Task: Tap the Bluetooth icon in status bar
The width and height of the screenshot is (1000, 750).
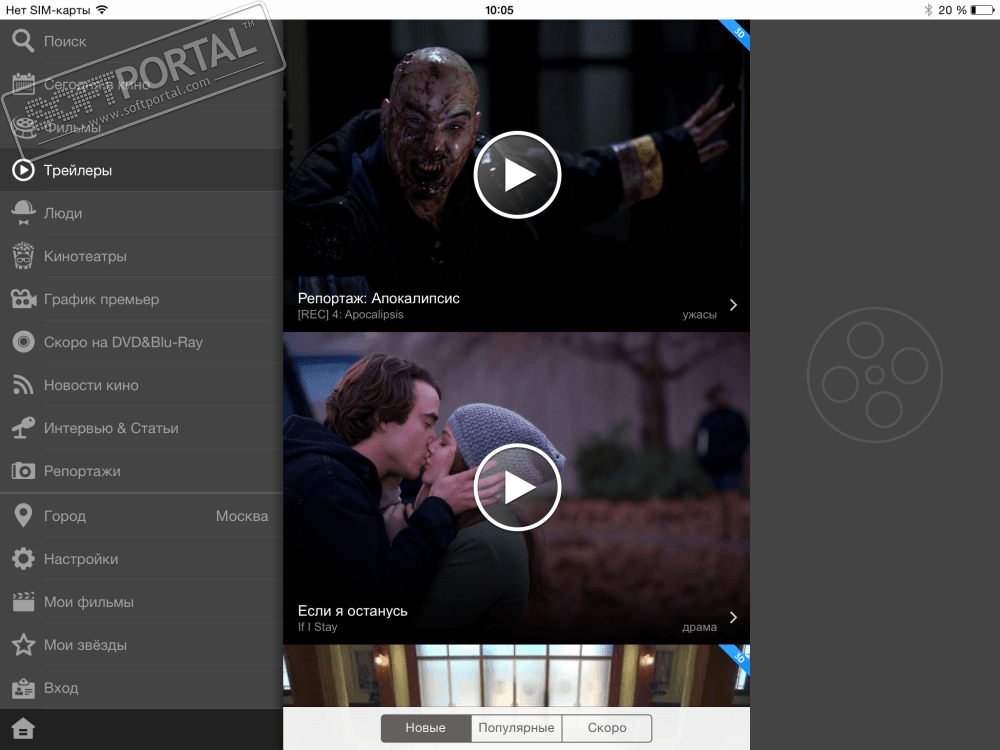Action: pos(928,10)
